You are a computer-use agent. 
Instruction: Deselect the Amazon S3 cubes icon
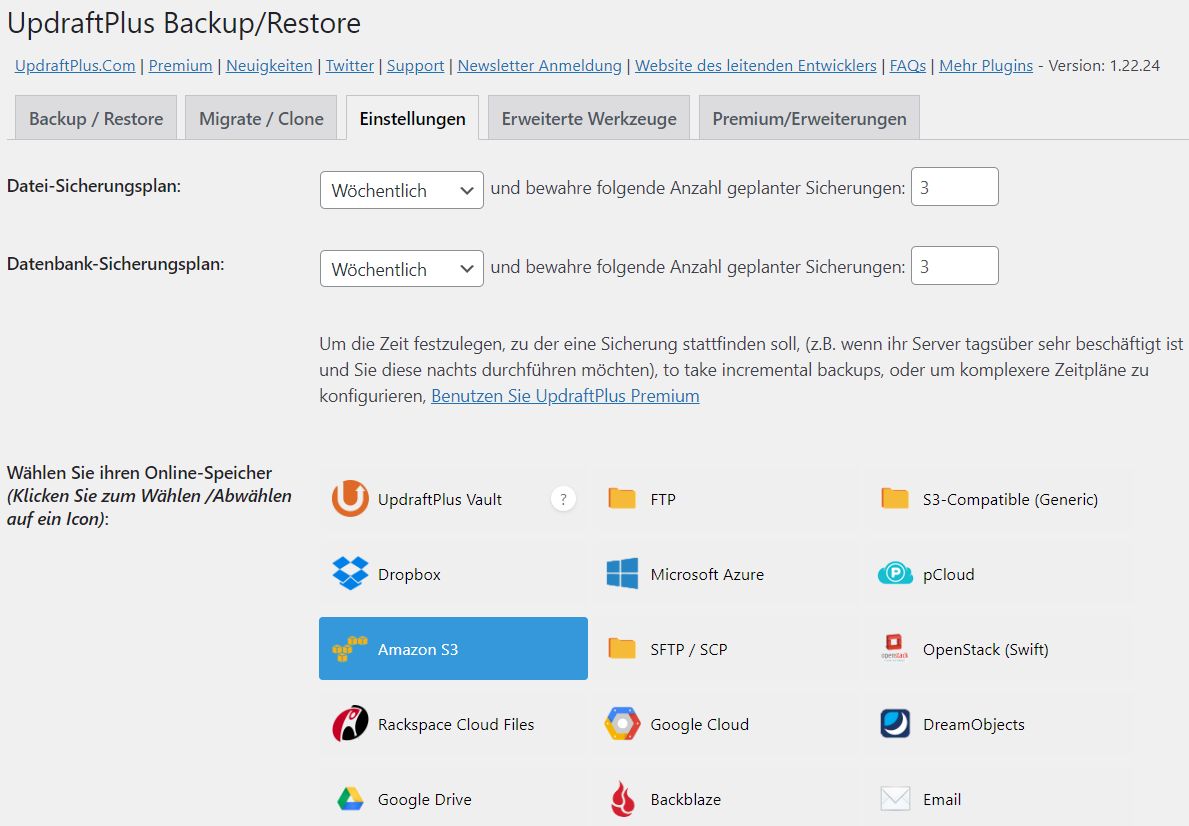[x=350, y=649]
